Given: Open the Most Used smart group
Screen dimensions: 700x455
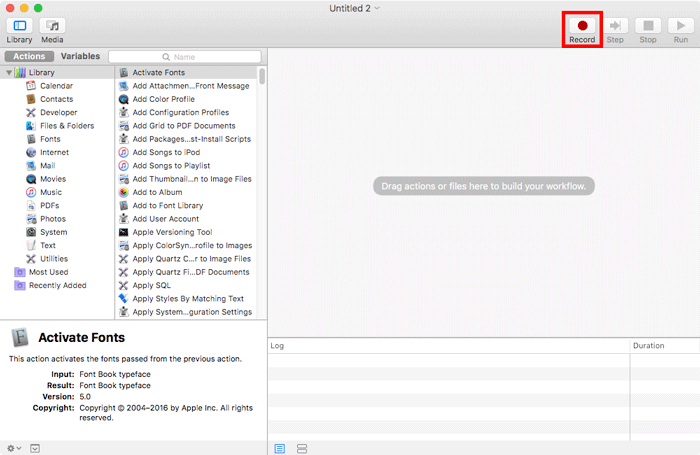Looking at the screenshot, I should (48, 272).
